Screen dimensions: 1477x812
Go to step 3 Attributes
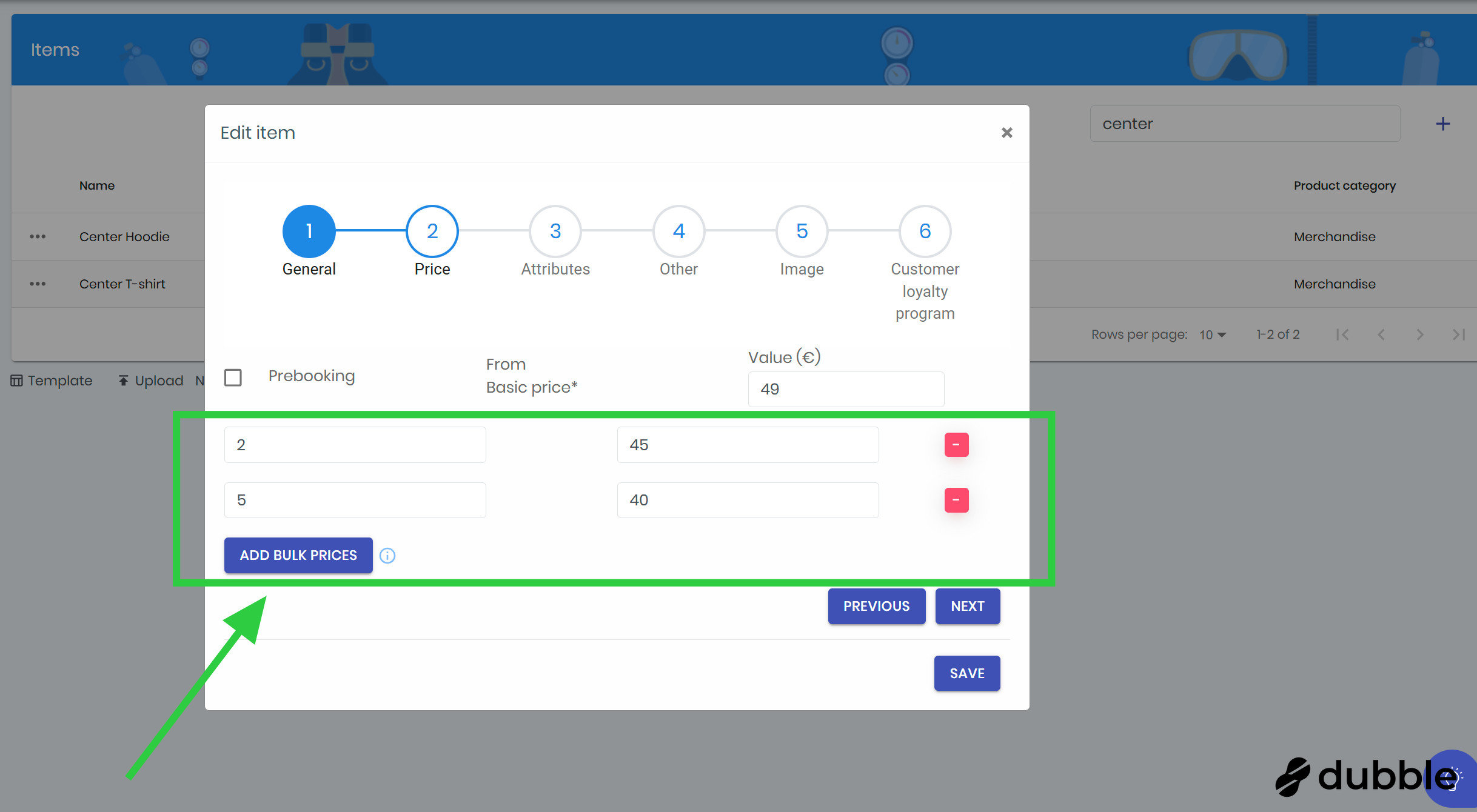point(555,231)
